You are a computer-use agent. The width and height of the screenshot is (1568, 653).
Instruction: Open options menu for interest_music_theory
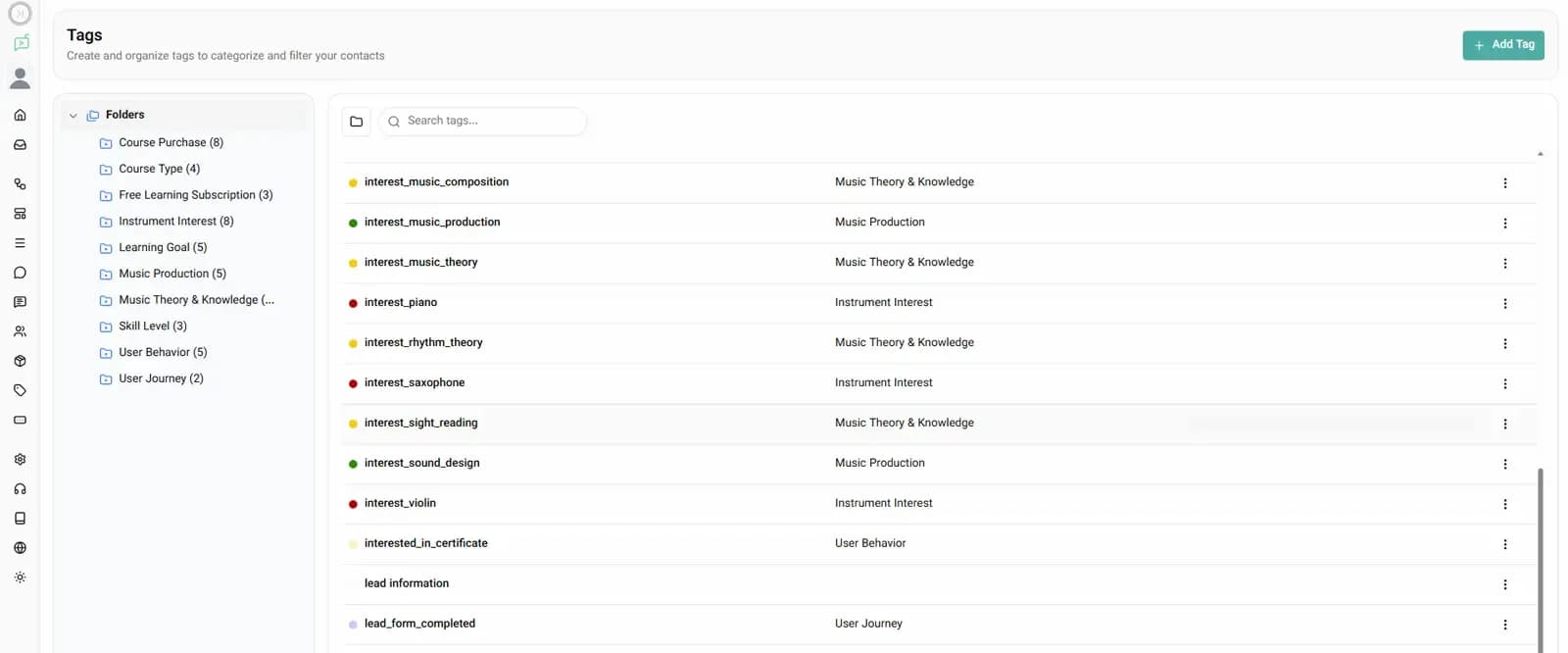pos(1505,264)
